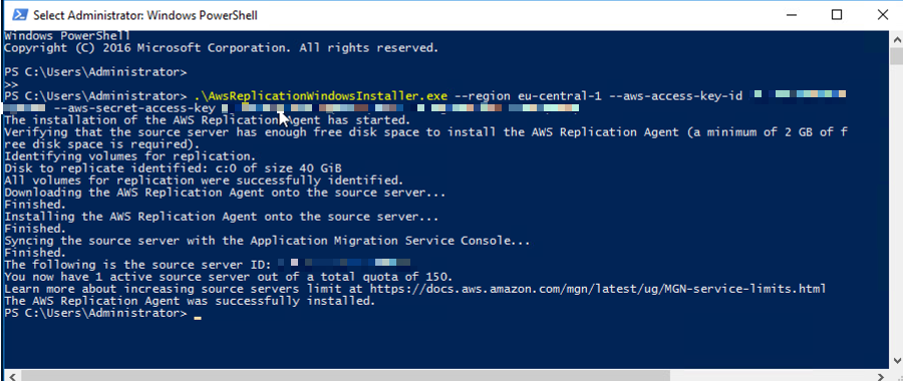Viewport: 904px width, 382px height.
Task: Click the PowerShell icon in title bar
Action: 19,15
